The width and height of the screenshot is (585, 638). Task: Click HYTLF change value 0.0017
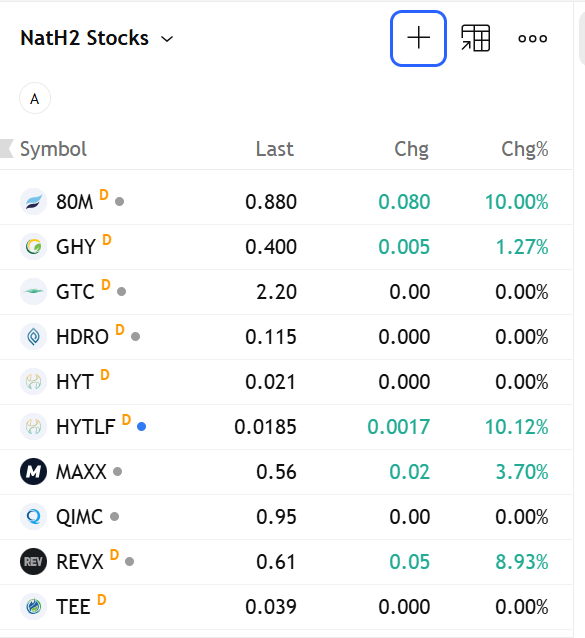[399, 427]
